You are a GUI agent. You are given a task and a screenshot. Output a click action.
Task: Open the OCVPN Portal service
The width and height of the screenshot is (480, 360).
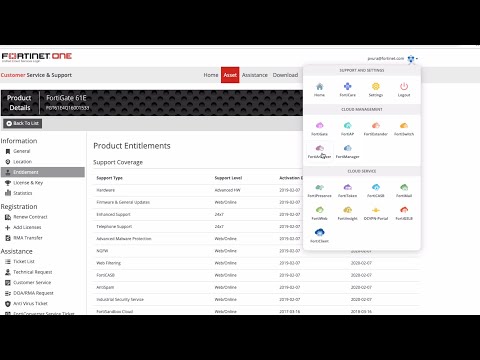(376, 213)
